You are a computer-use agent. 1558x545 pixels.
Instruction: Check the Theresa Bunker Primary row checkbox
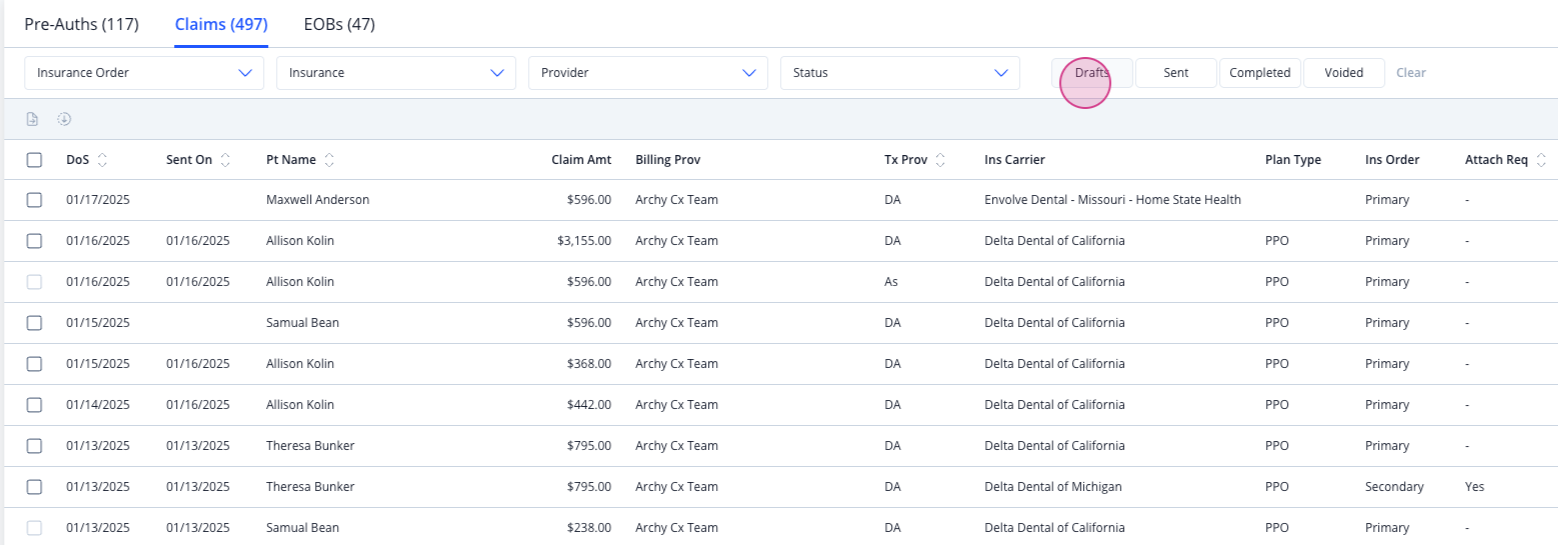[x=34, y=446]
